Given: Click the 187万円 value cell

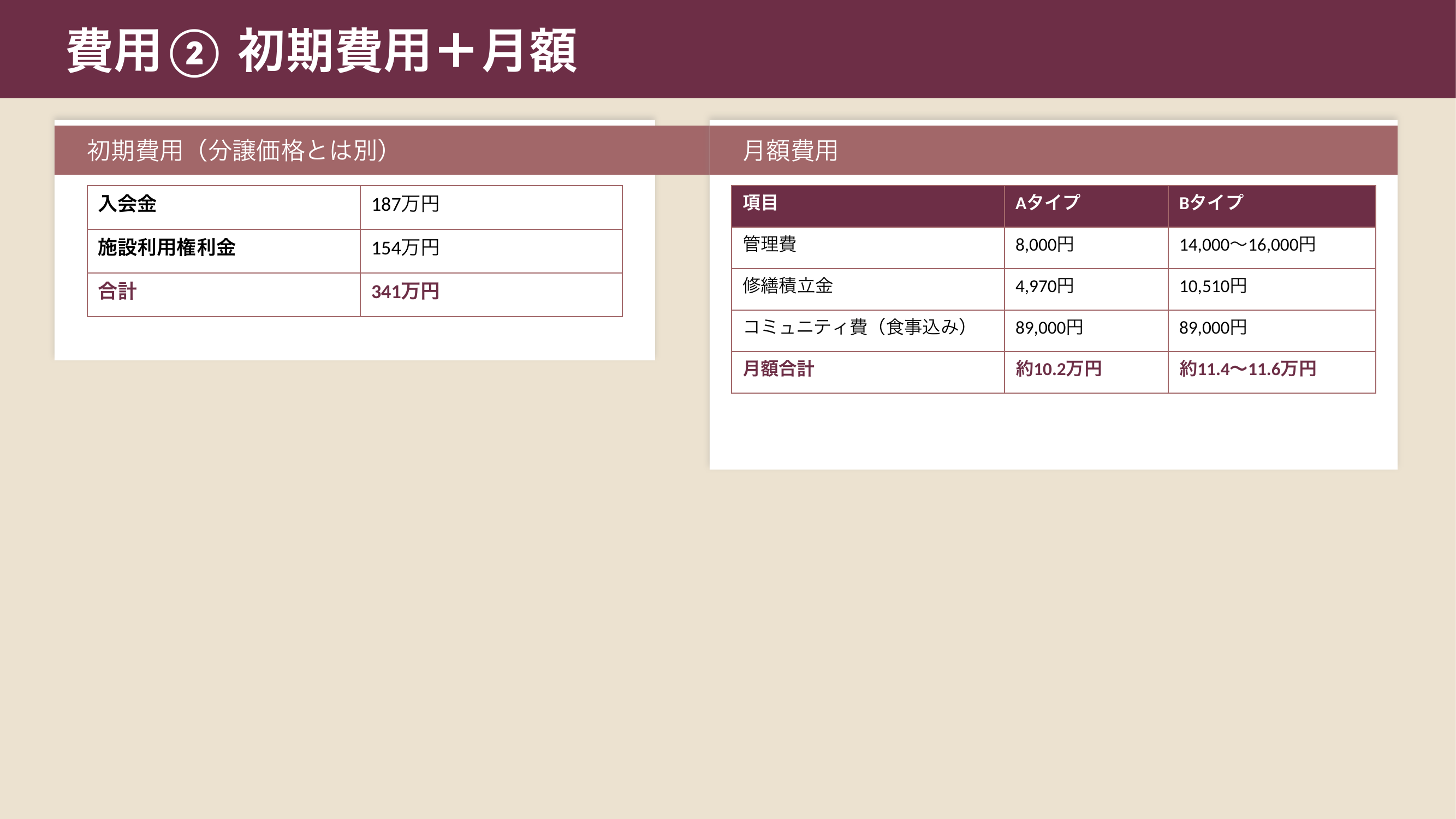Looking at the screenshot, I should click(x=405, y=204).
